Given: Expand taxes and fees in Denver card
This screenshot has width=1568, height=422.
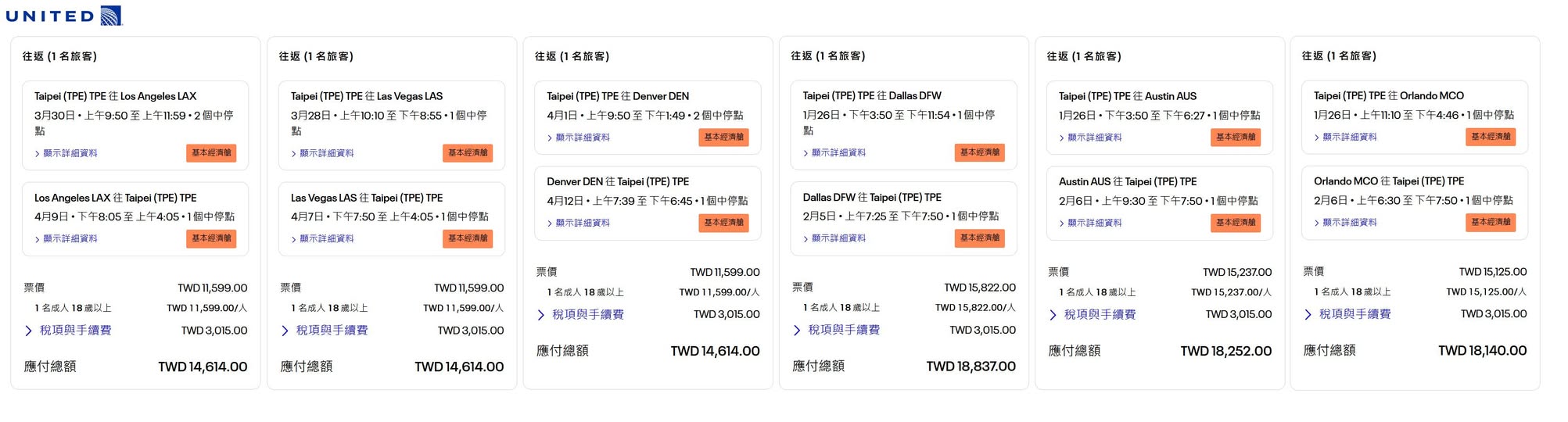Looking at the screenshot, I should (x=587, y=315).
